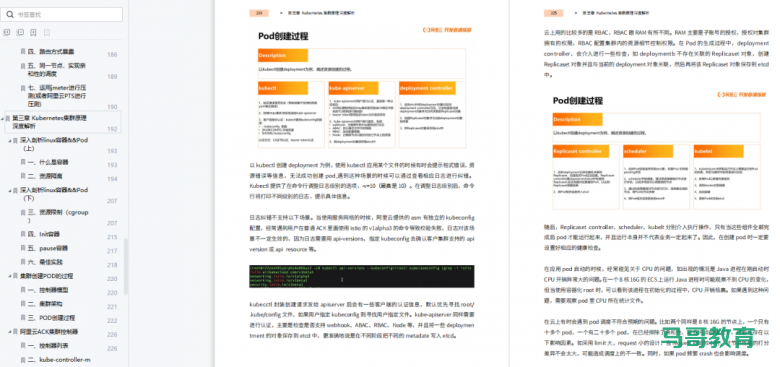Open bookmark 六、最佳实践

pyautogui.click(x=45, y=262)
